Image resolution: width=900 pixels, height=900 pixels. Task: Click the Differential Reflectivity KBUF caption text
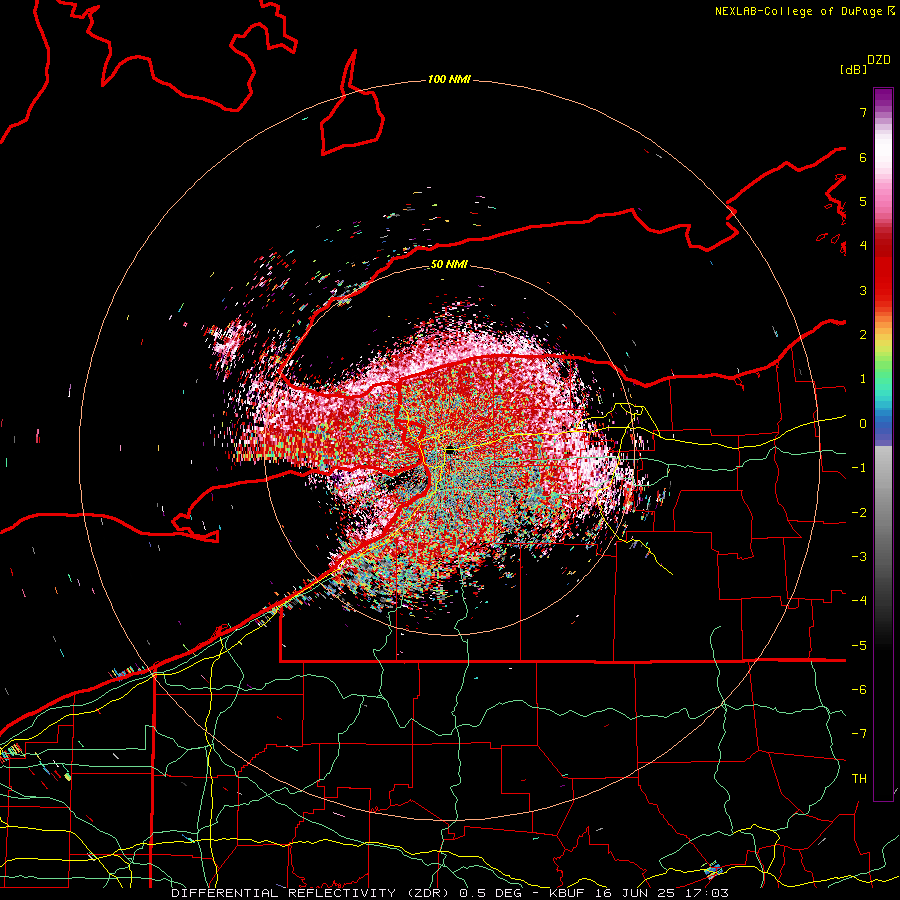(x=450, y=893)
